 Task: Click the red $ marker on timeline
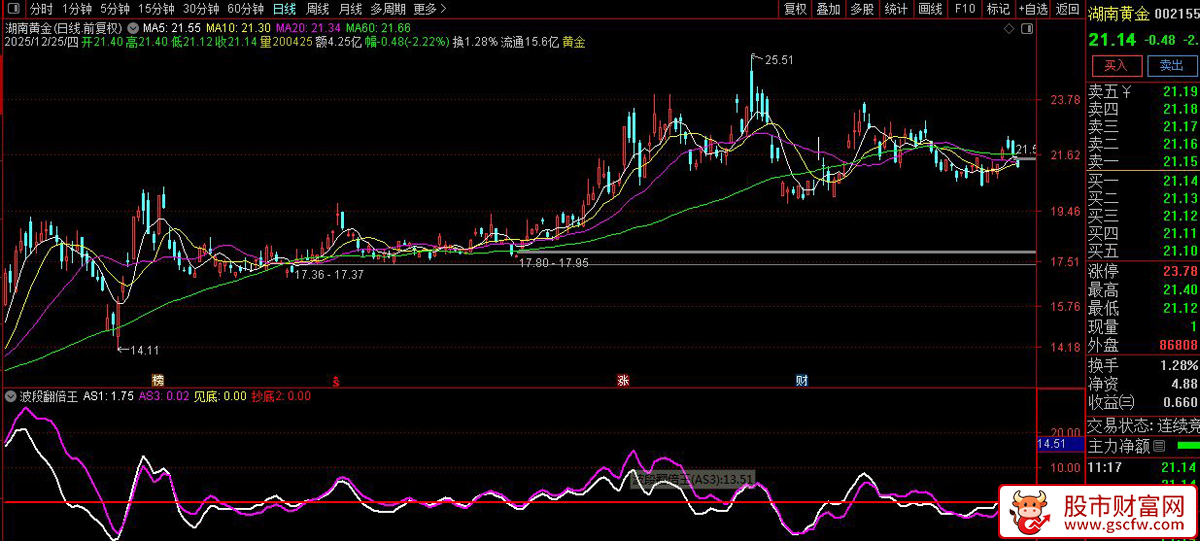click(x=336, y=380)
